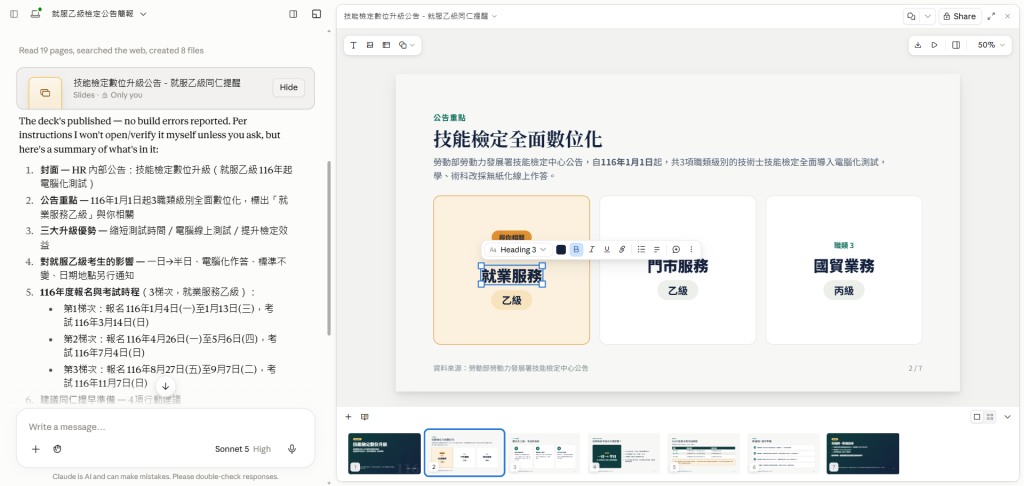This screenshot has height=486, width=1024.
Task: Select the Text tool in slide toolbar
Action: point(353,45)
